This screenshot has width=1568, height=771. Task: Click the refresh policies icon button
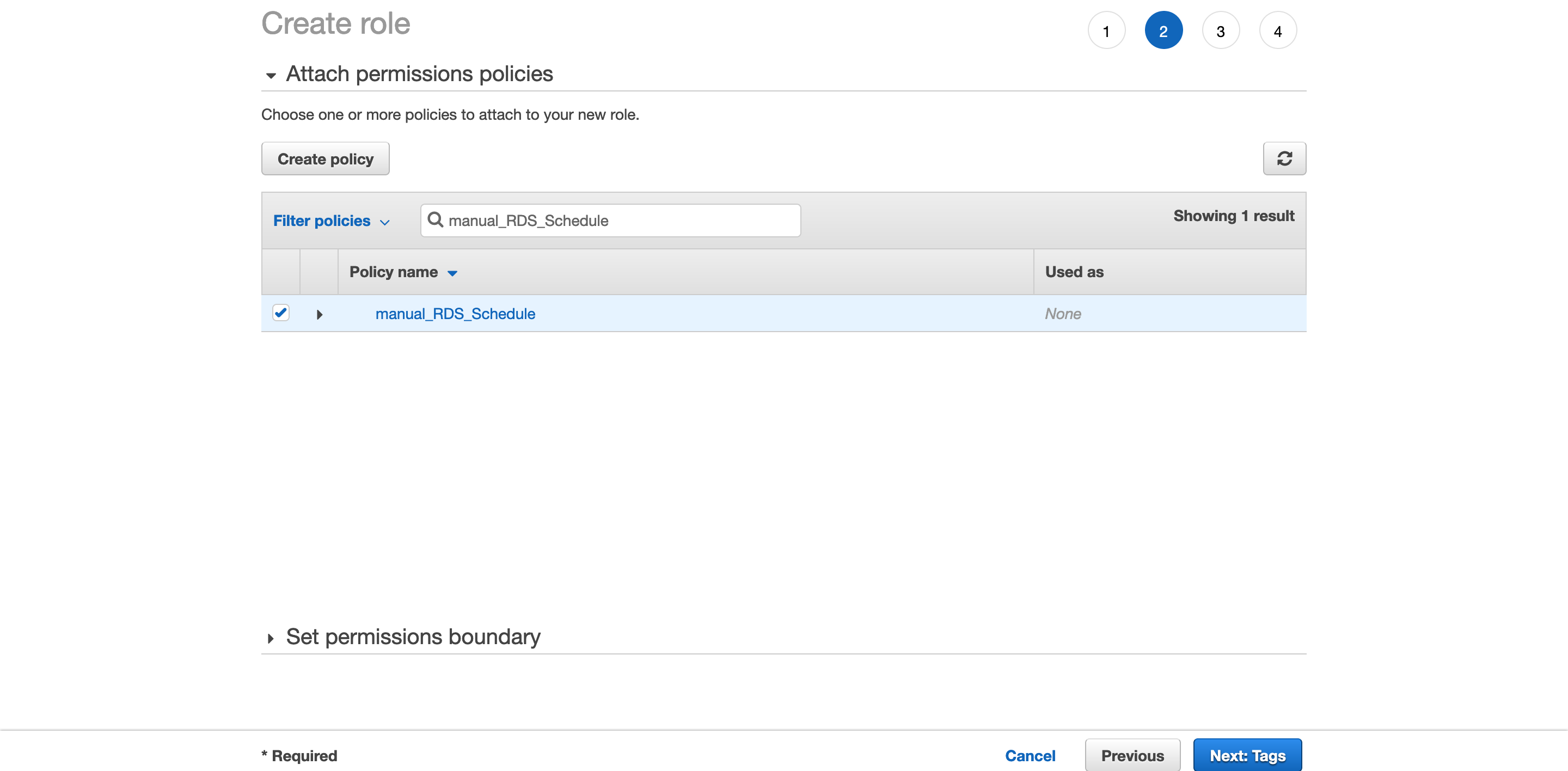(x=1284, y=159)
